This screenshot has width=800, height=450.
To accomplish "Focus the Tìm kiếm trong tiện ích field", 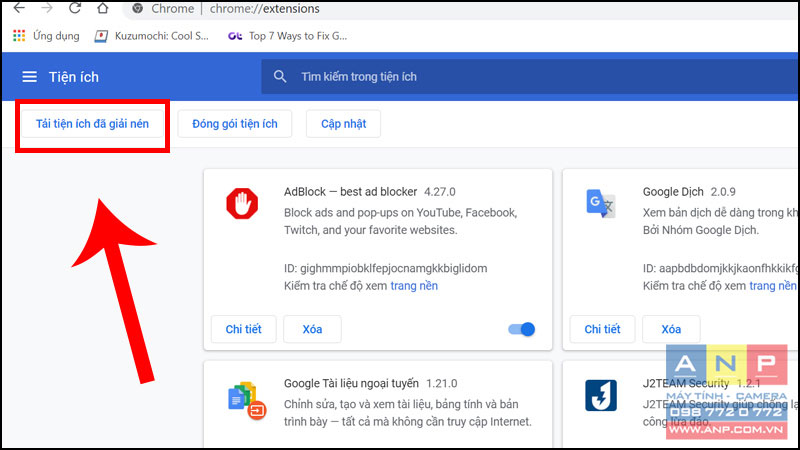I will (x=531, y=77).
